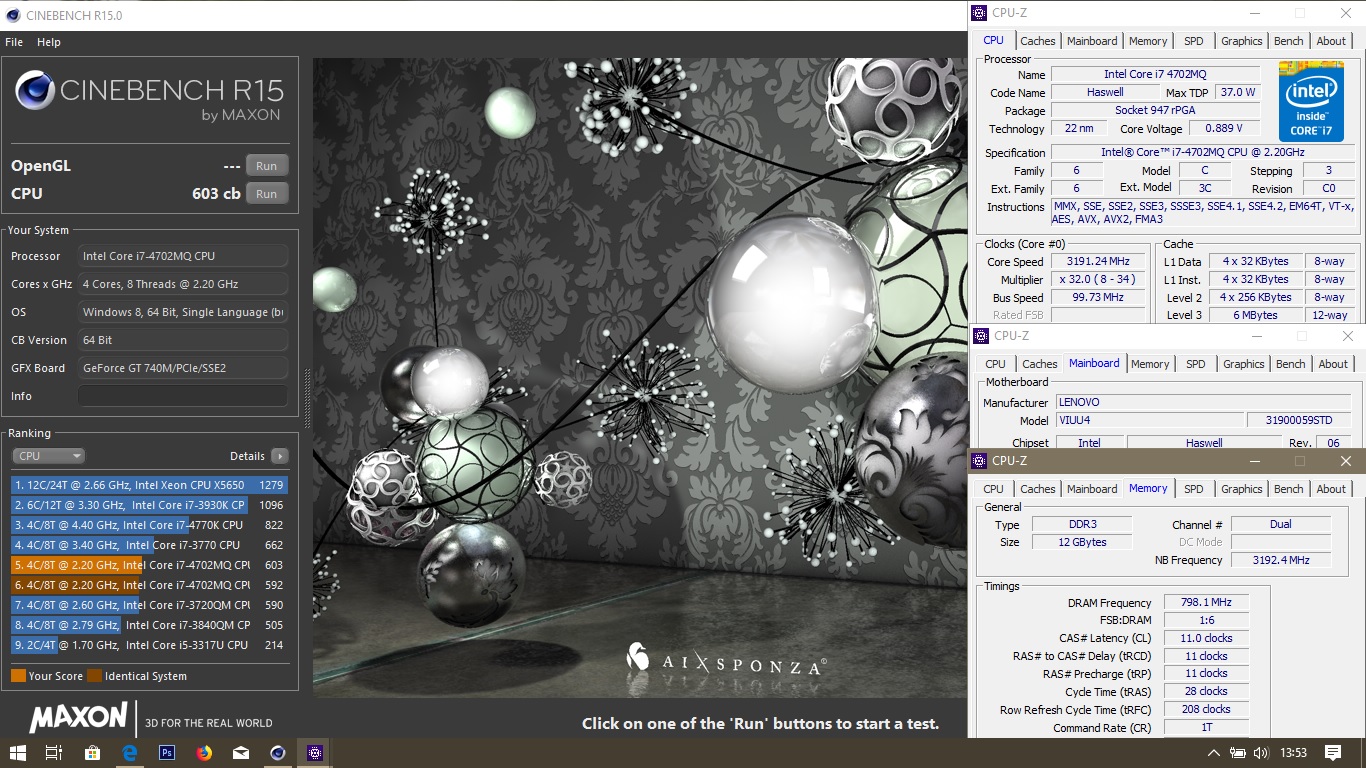Select Bench tab in top CPU-Z window
This screenshot has height=768, width=1366.
pyautogui.click(x=1289, y=41)
